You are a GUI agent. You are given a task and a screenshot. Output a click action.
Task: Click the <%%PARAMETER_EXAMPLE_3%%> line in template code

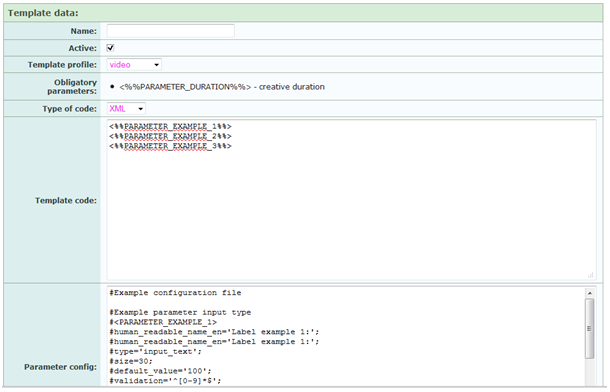(x=170, y=146)
